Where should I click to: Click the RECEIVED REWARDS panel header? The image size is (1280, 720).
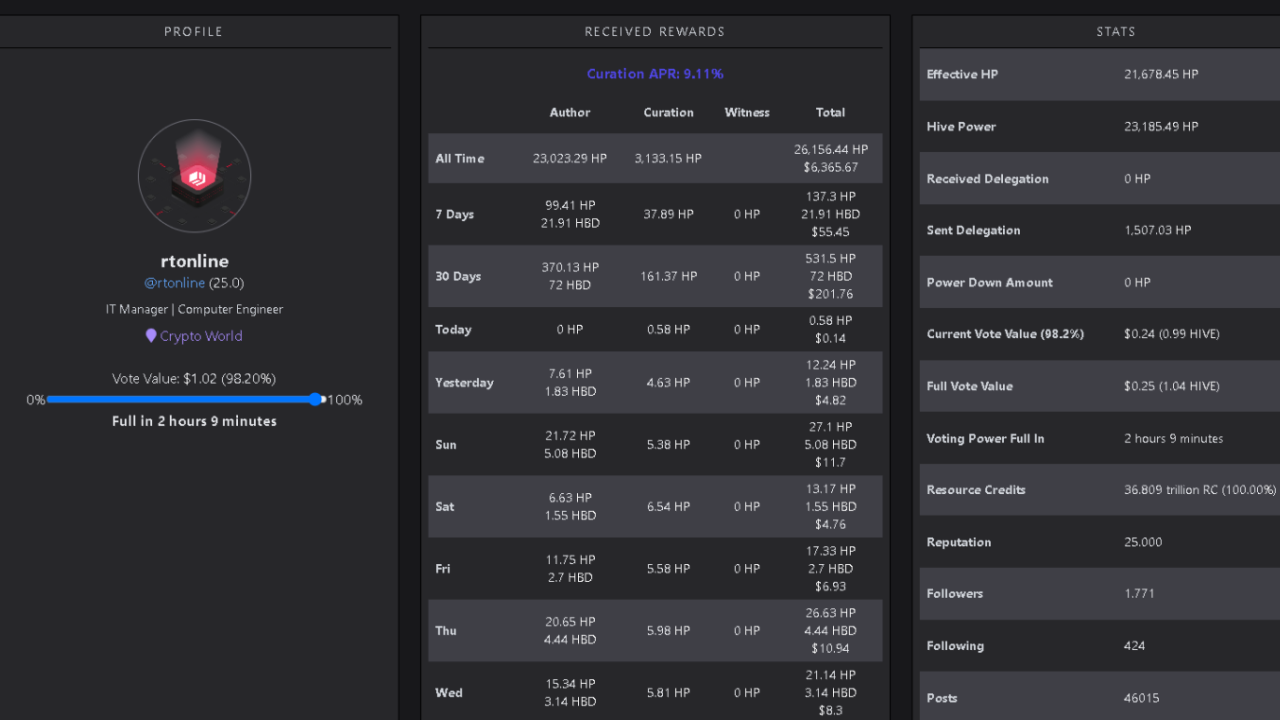tap(655, 32)
